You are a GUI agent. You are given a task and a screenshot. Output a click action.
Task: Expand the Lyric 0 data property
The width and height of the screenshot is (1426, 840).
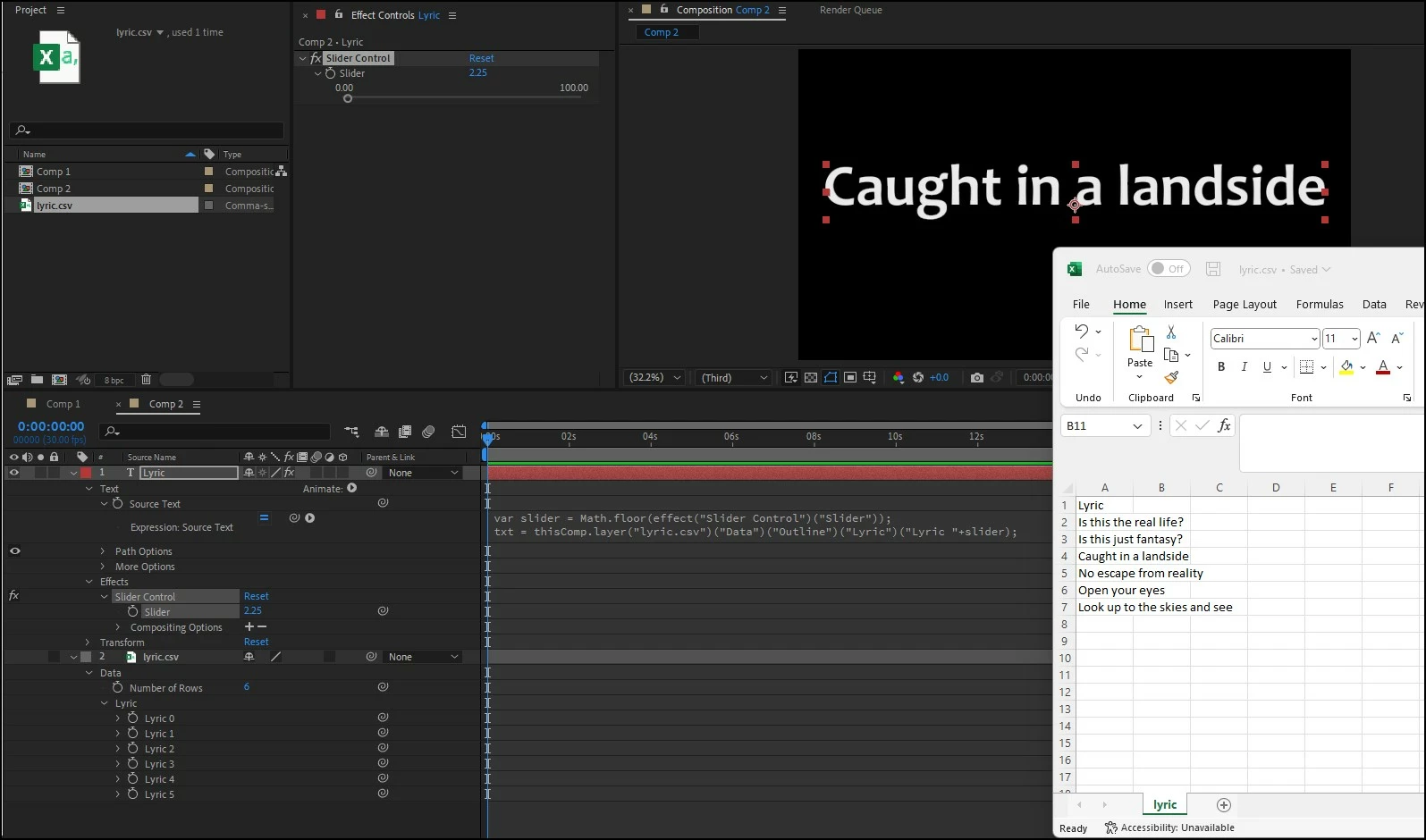[117, 718]
